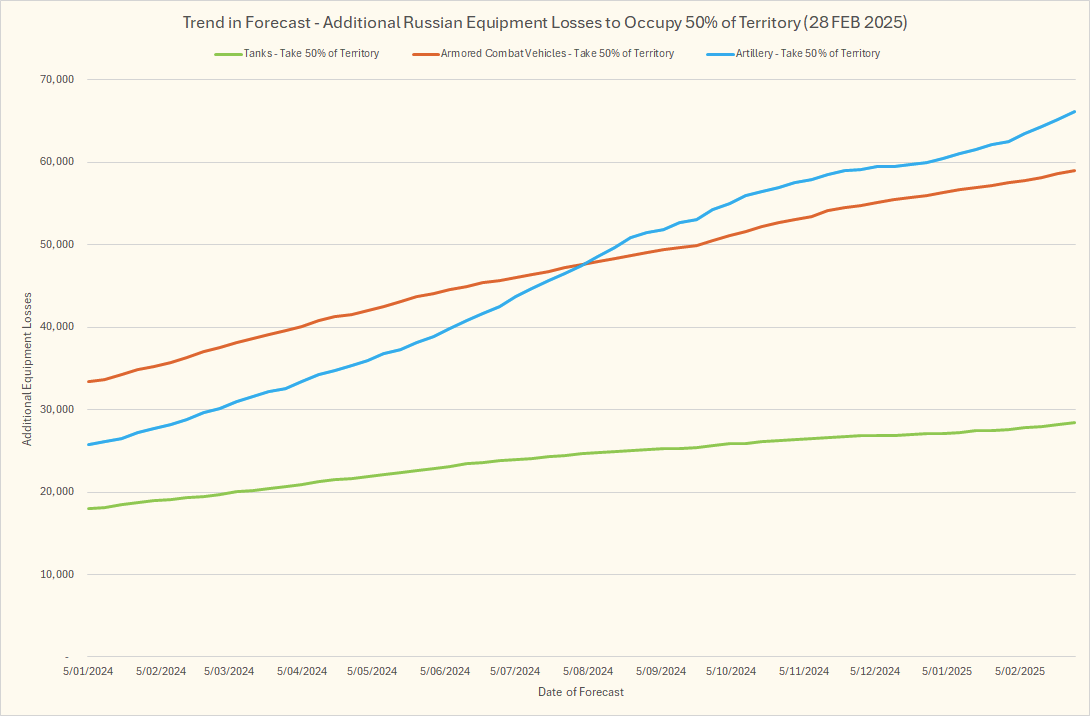Click the orange Armored Combat Vehicles legend marker
The image size is (1090, 716).
pos(424,54)
